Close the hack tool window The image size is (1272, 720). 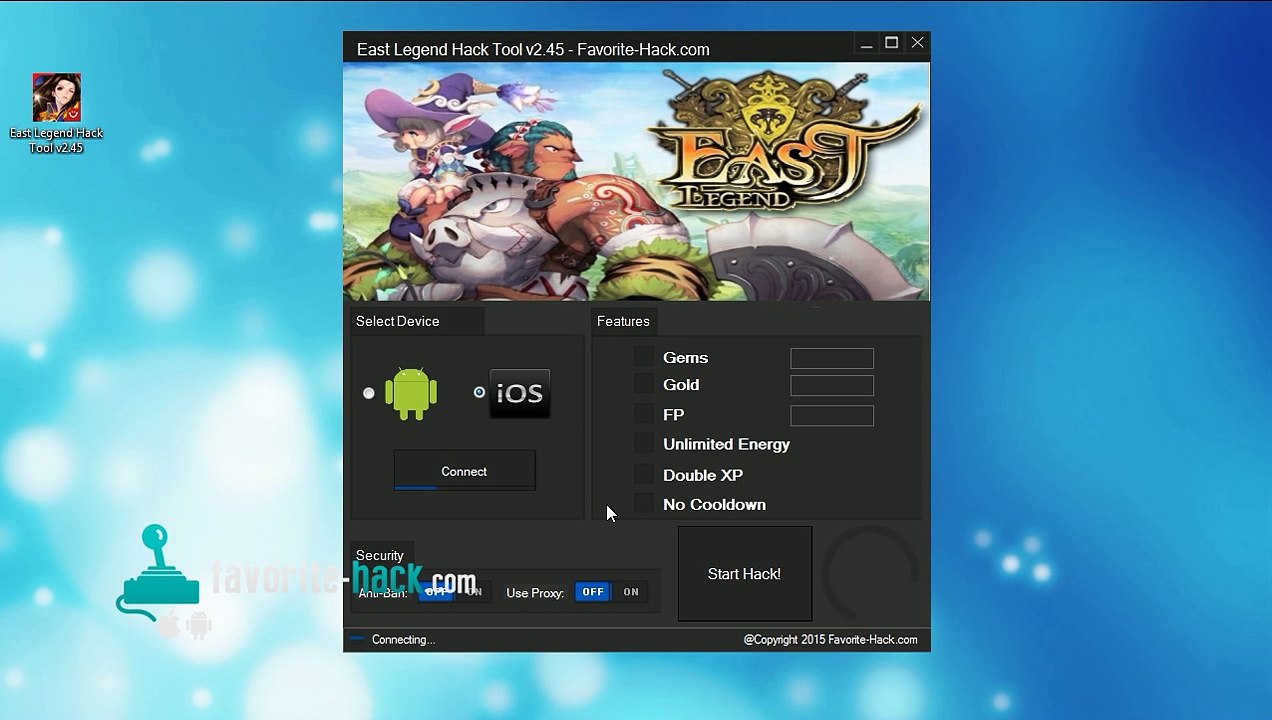(x=917, y=43)
